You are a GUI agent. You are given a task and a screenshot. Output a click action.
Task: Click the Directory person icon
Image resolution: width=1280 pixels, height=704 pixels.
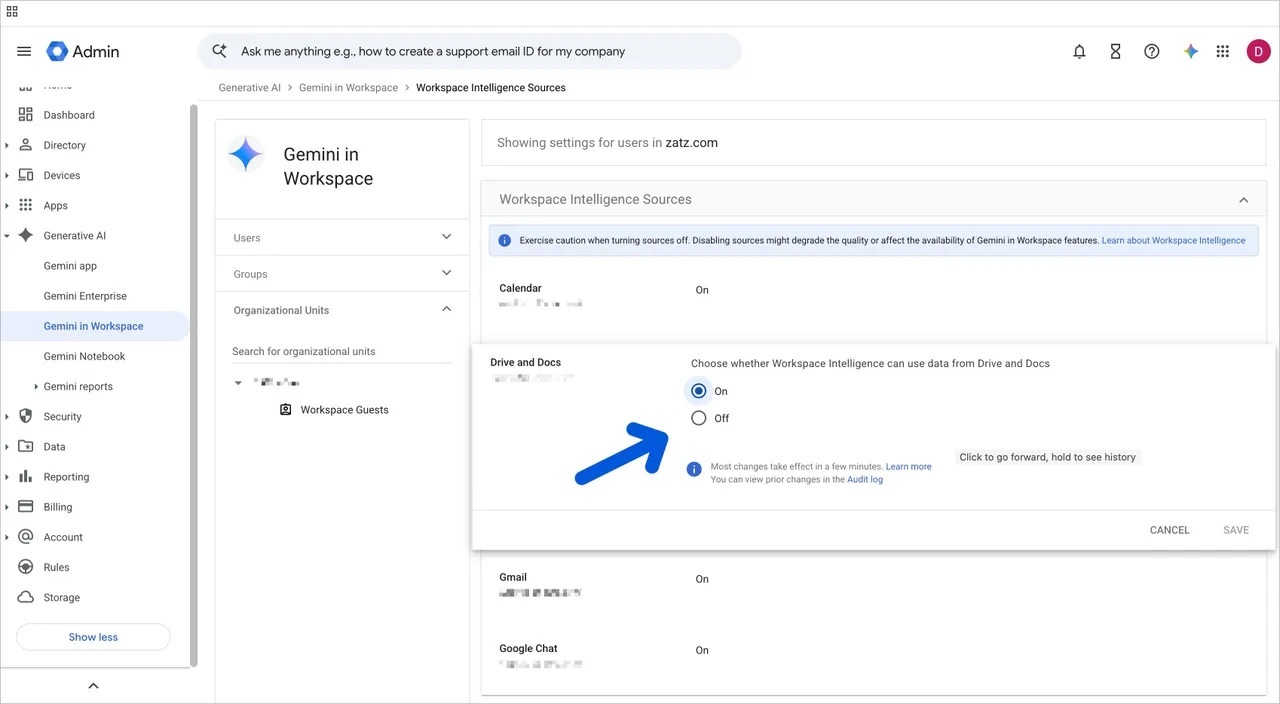pos(26,145)
